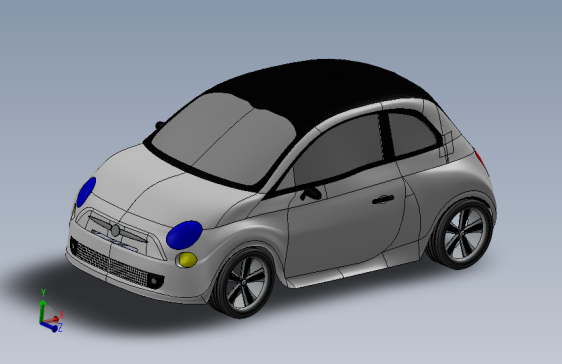Select the small rear quarter window
This screenshot has height=364, width=562.
pyautogui.click(x=412, y=134)
